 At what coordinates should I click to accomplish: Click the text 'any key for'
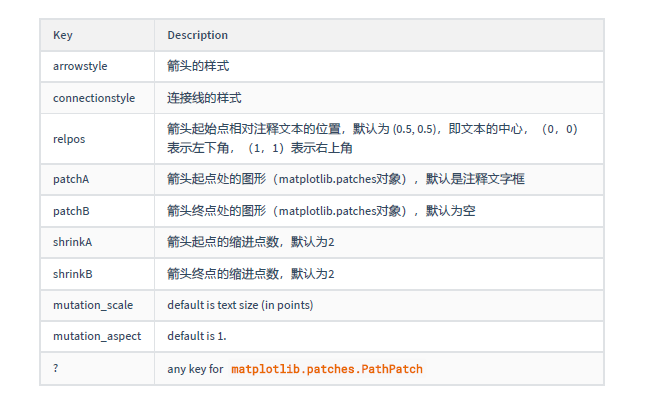pyautogui.click(x=195, y=369)
